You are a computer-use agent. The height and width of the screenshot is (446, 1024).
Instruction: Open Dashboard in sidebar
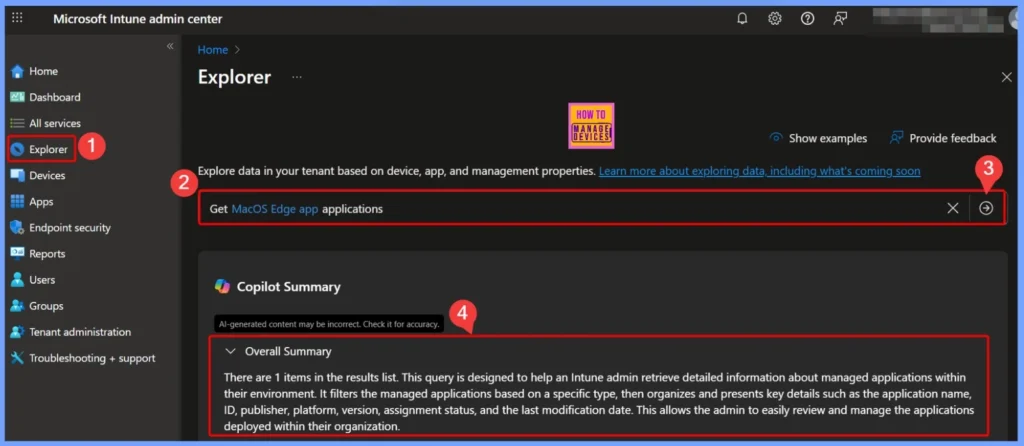tap(55, 97)
